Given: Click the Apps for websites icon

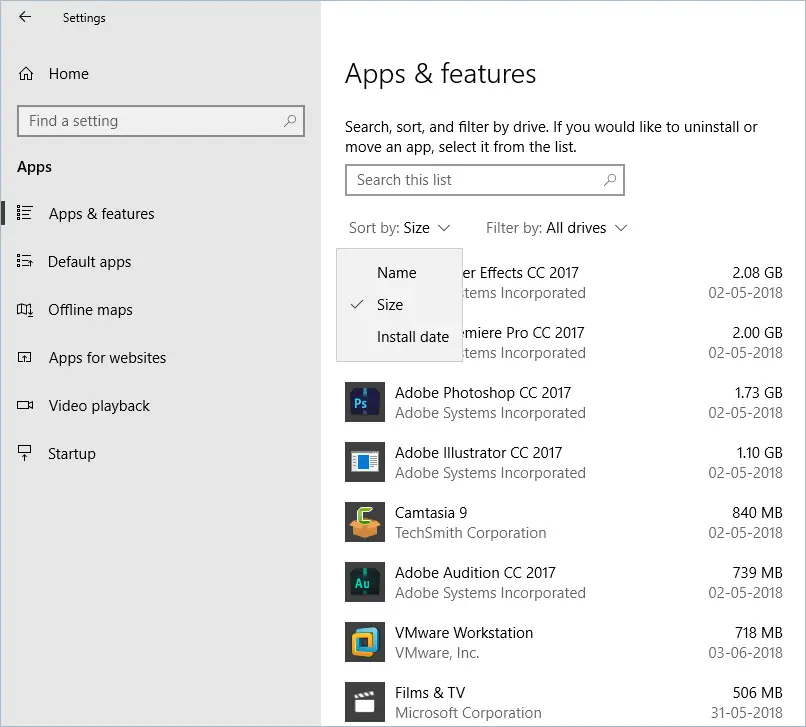Looking at the screenshot, I should [24, 357].
